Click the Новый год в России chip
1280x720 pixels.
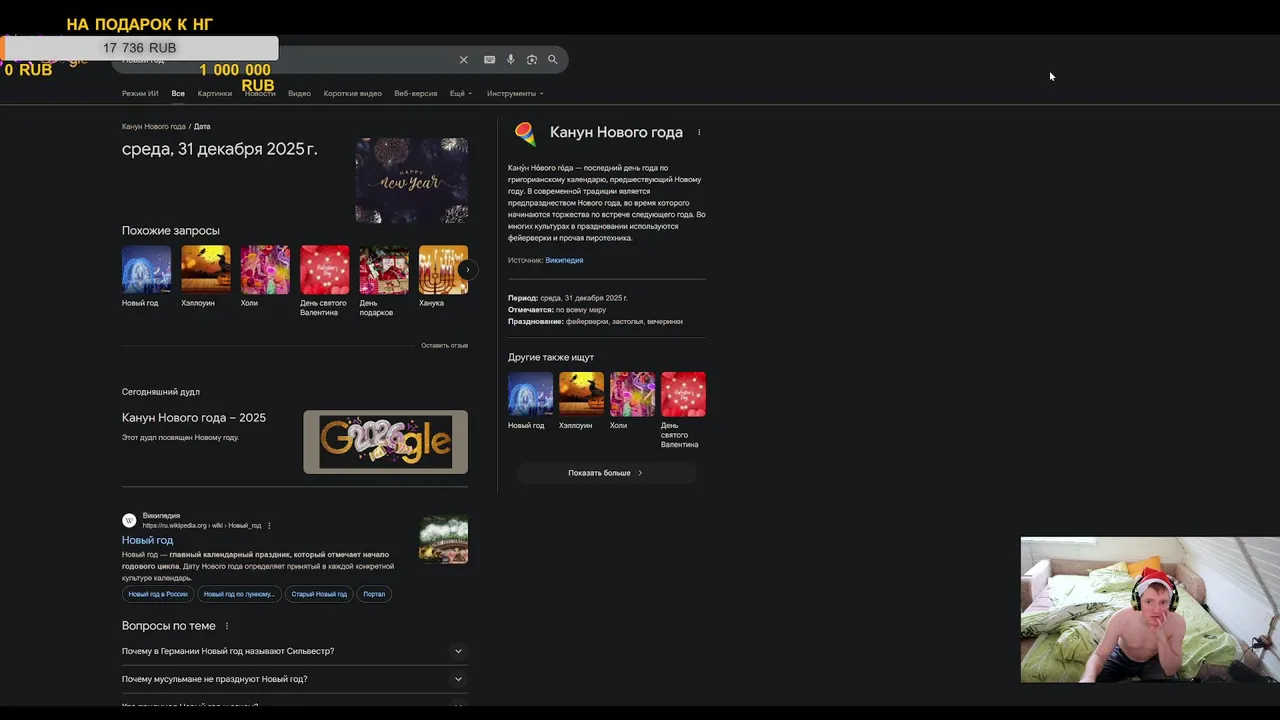157,594
